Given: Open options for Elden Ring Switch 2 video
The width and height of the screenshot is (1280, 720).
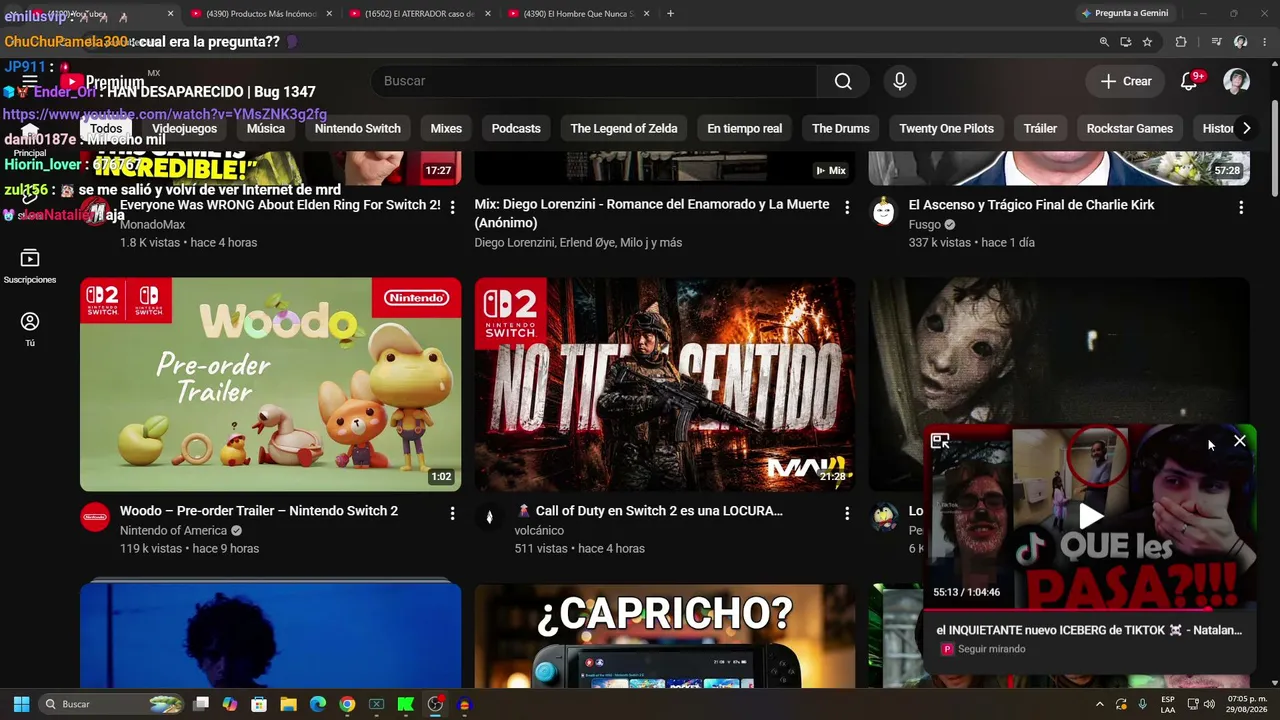Looking at the screenshot, I should (x=452, y=207).
